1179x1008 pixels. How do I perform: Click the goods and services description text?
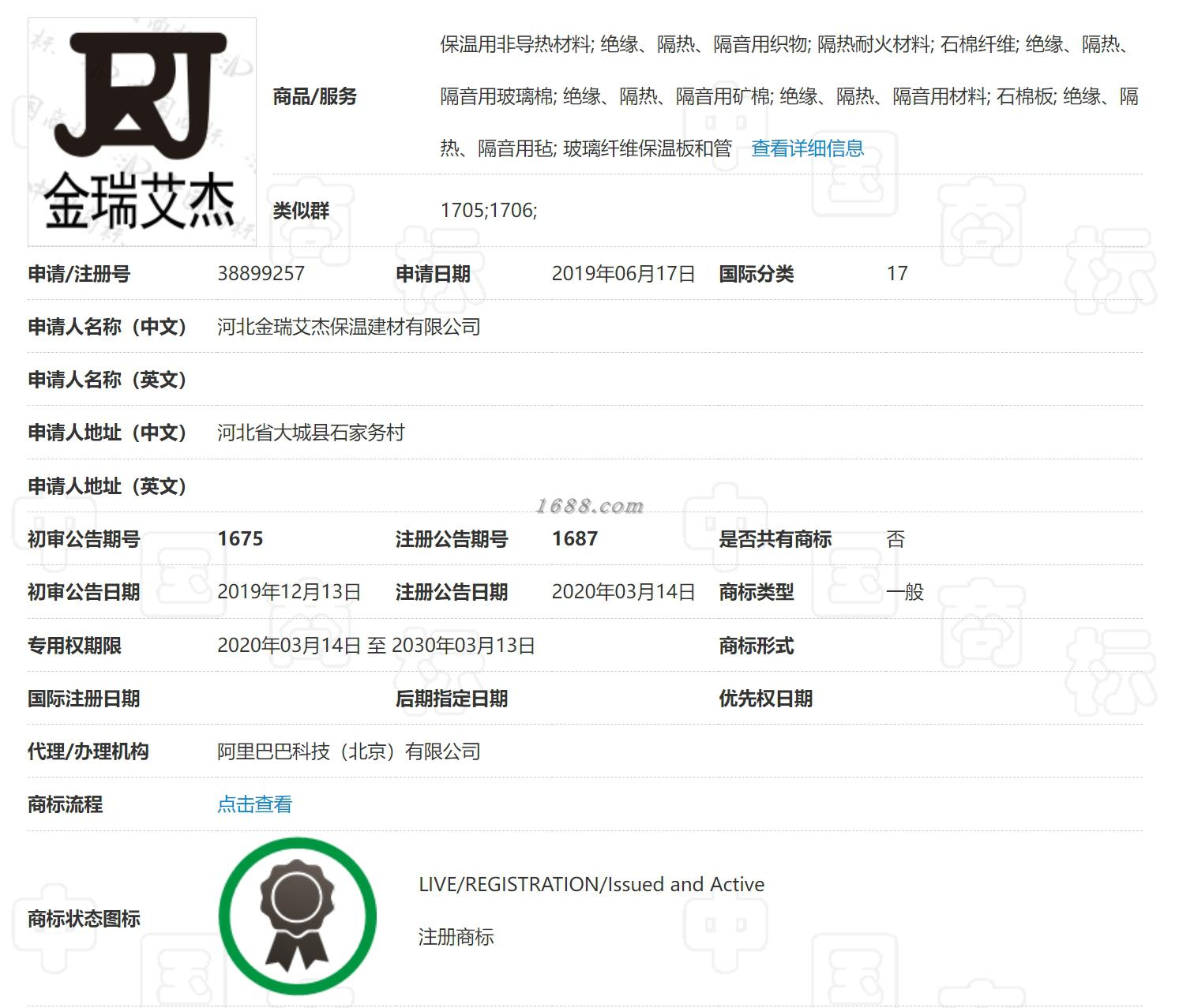coord(789,96)
